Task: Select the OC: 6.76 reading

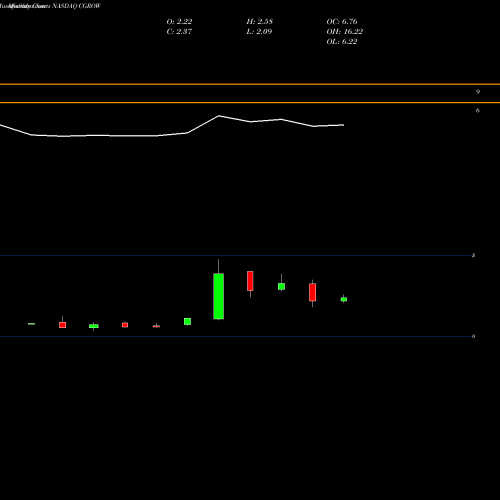Action: [x=342, y=22]
